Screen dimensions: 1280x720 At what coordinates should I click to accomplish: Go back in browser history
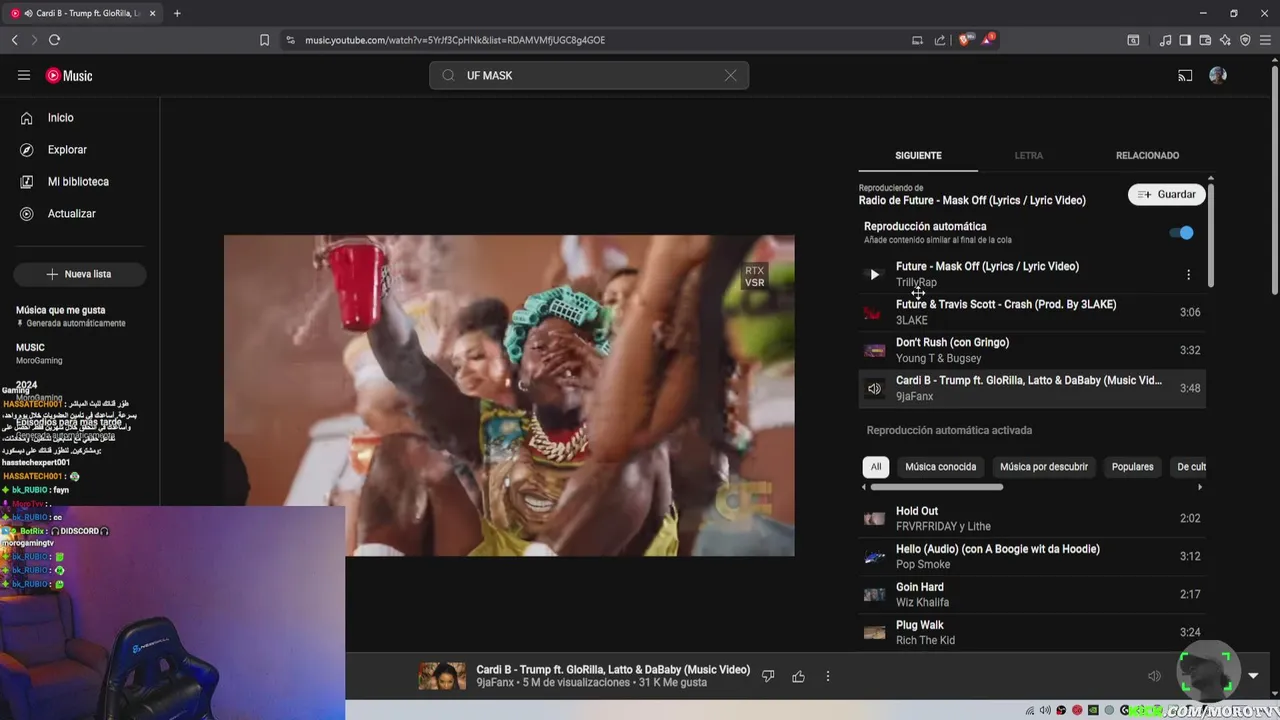14,40
